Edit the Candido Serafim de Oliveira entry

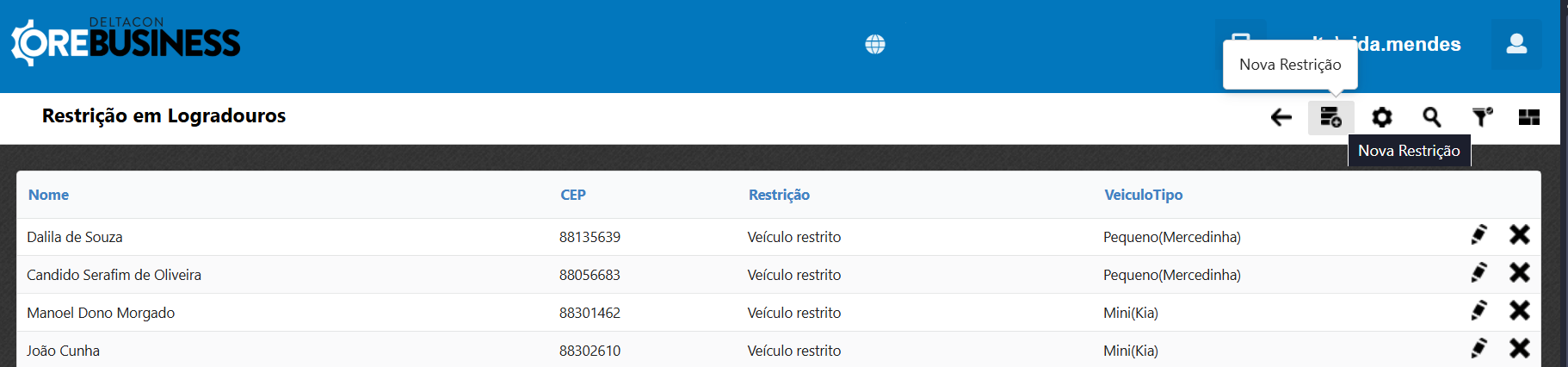pos(1478,273)
